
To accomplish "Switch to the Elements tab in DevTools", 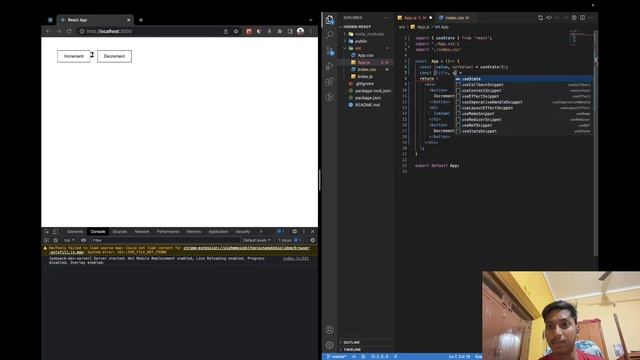I will [x=75, y=231].
